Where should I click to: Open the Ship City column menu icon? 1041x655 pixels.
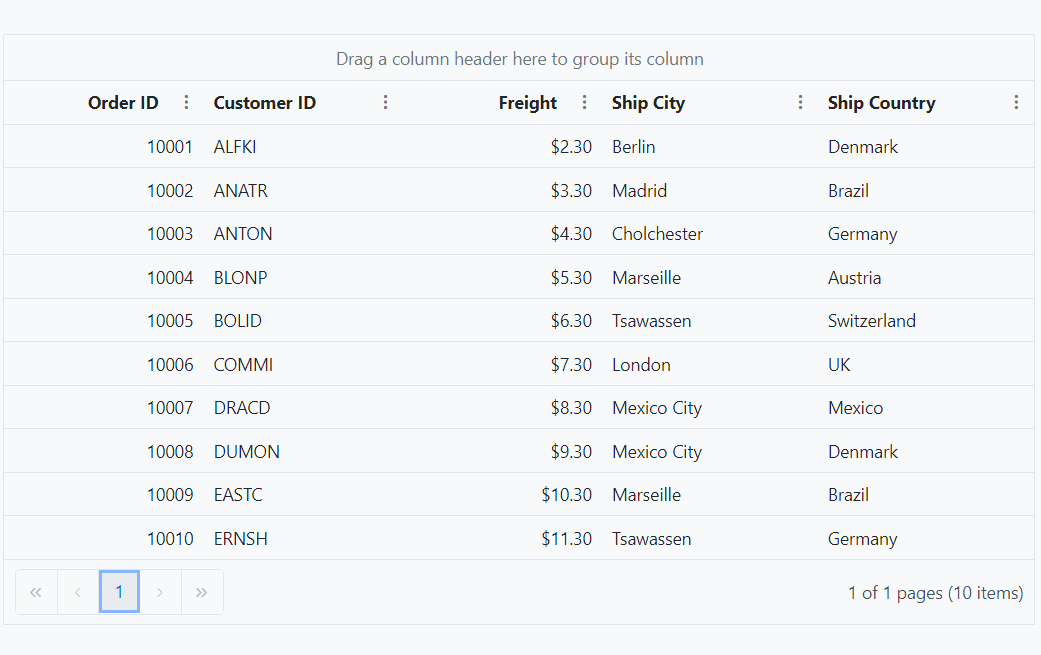pyautogui.click(x=801, y=102)
